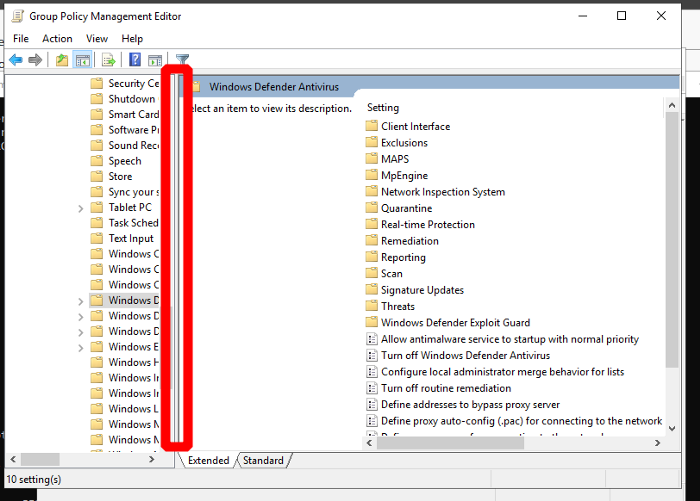Click settings list scroll down arrow

tap(672, 429)
